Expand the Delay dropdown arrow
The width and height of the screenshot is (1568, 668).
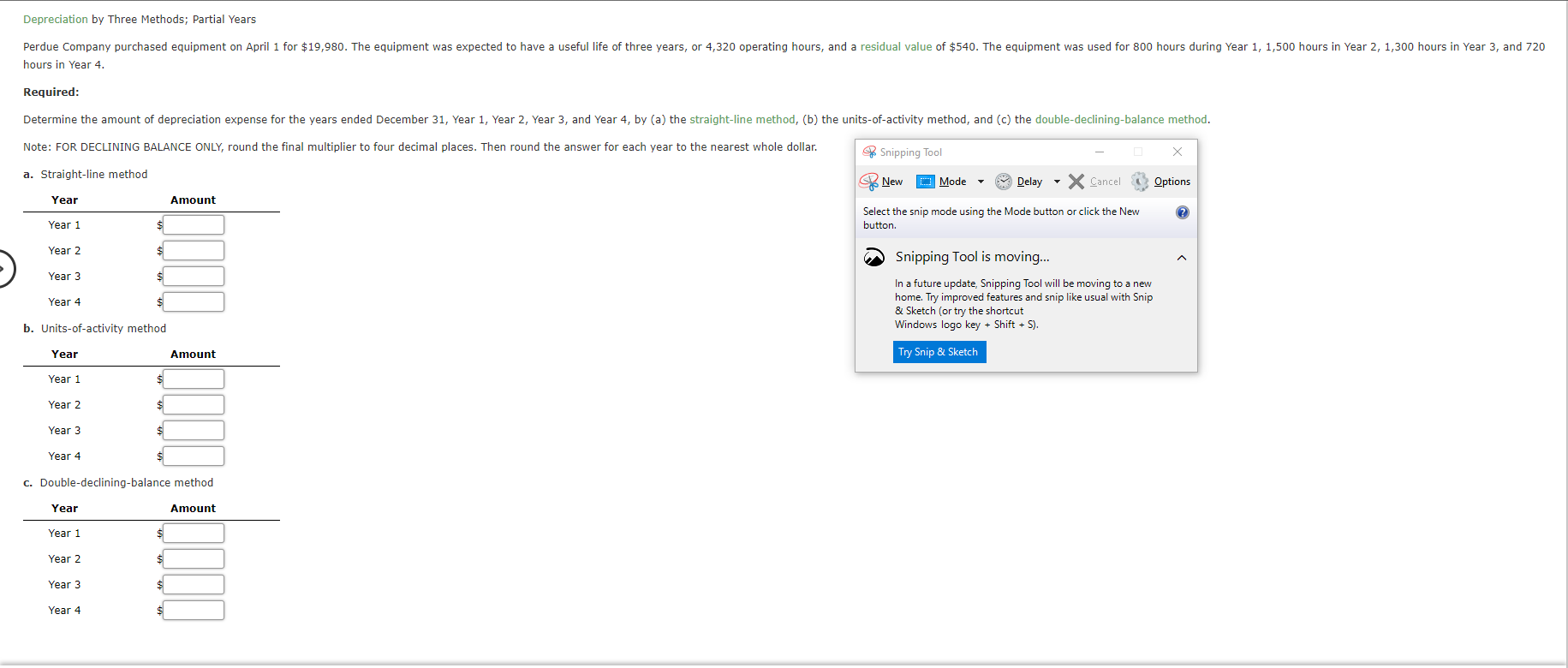click(1057, 182)
